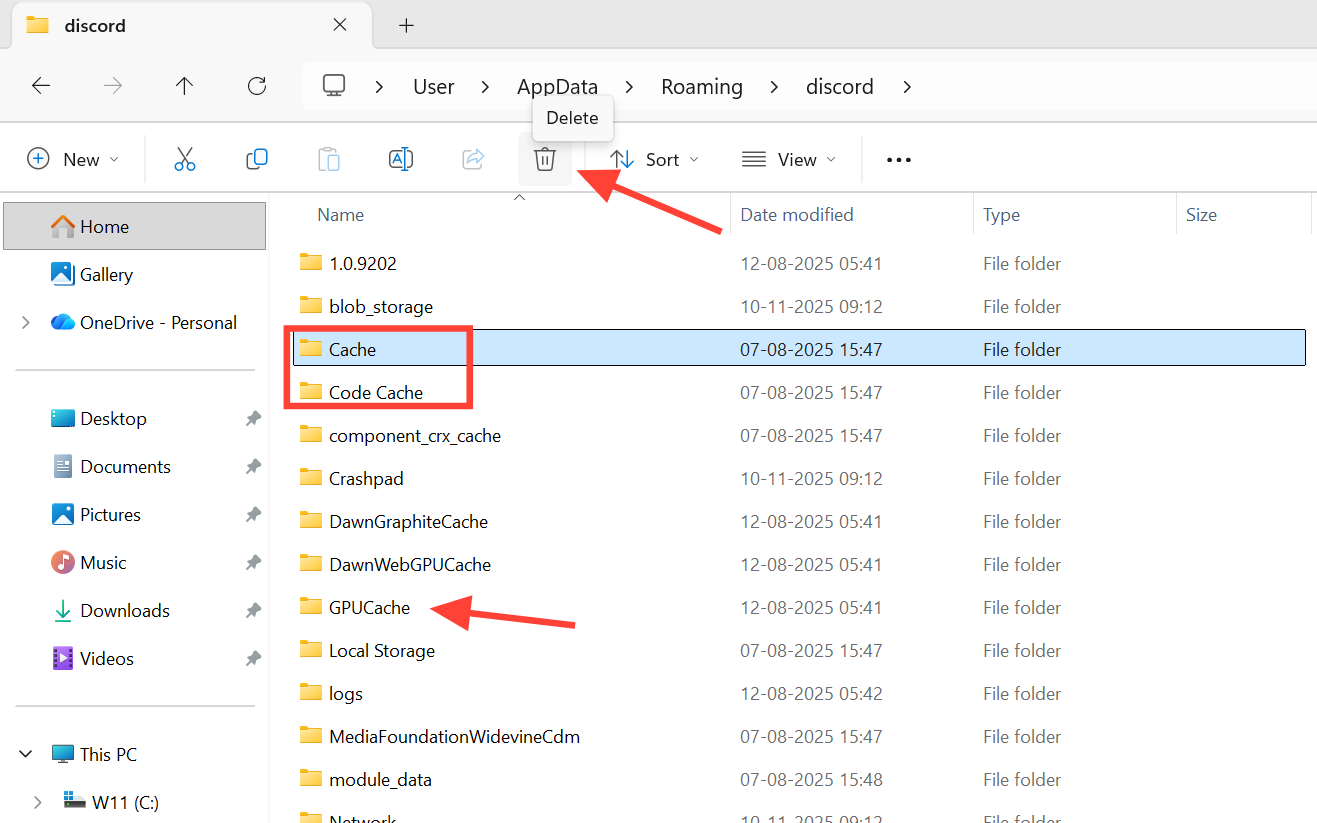Click Roaming in the address path
The image size is (1317, 823).
(x=702, y=87)
